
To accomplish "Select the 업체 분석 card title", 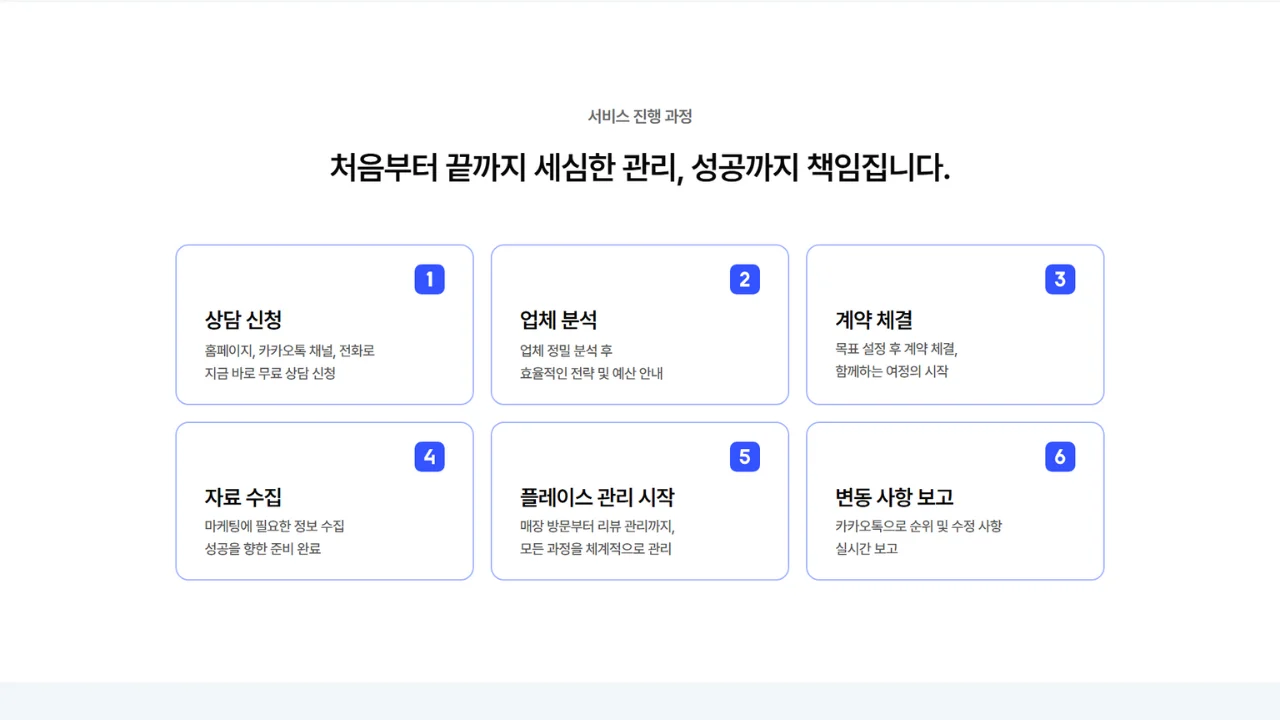I will point(558,320).
